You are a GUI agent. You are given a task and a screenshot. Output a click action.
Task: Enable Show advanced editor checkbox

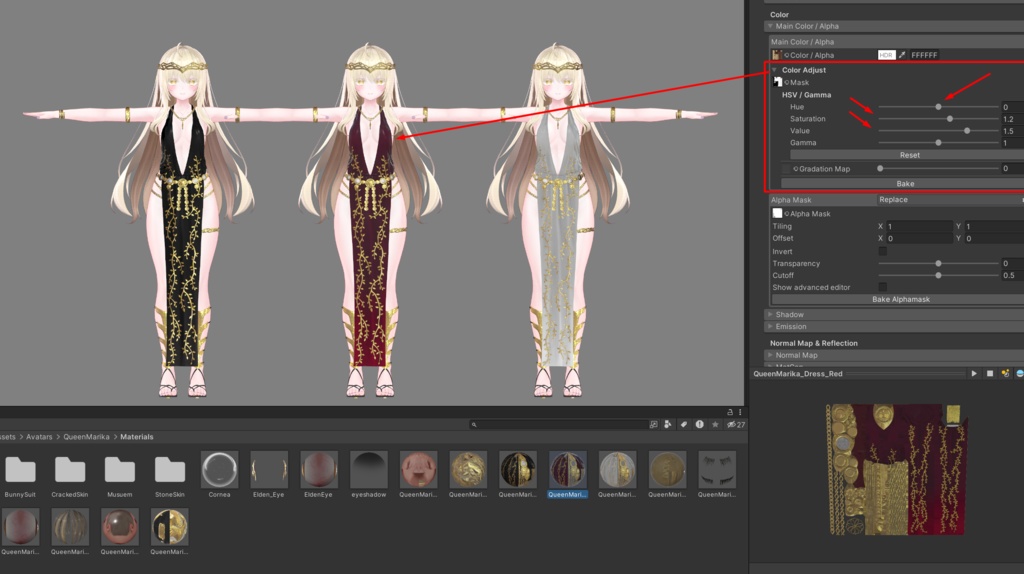tap(882, 287)
